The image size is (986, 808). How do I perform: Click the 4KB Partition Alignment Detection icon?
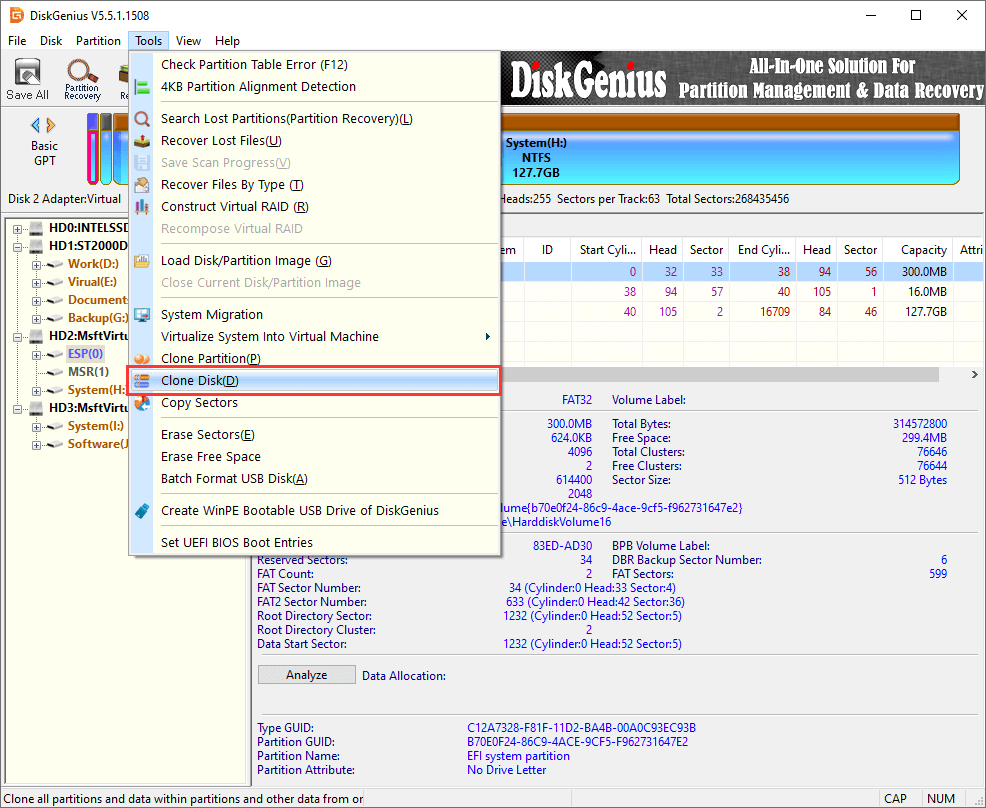(142, 87)
